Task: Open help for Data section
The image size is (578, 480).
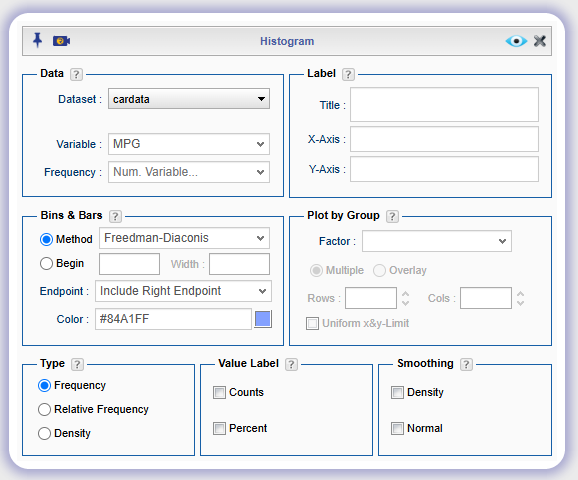Action: [76, 74]
